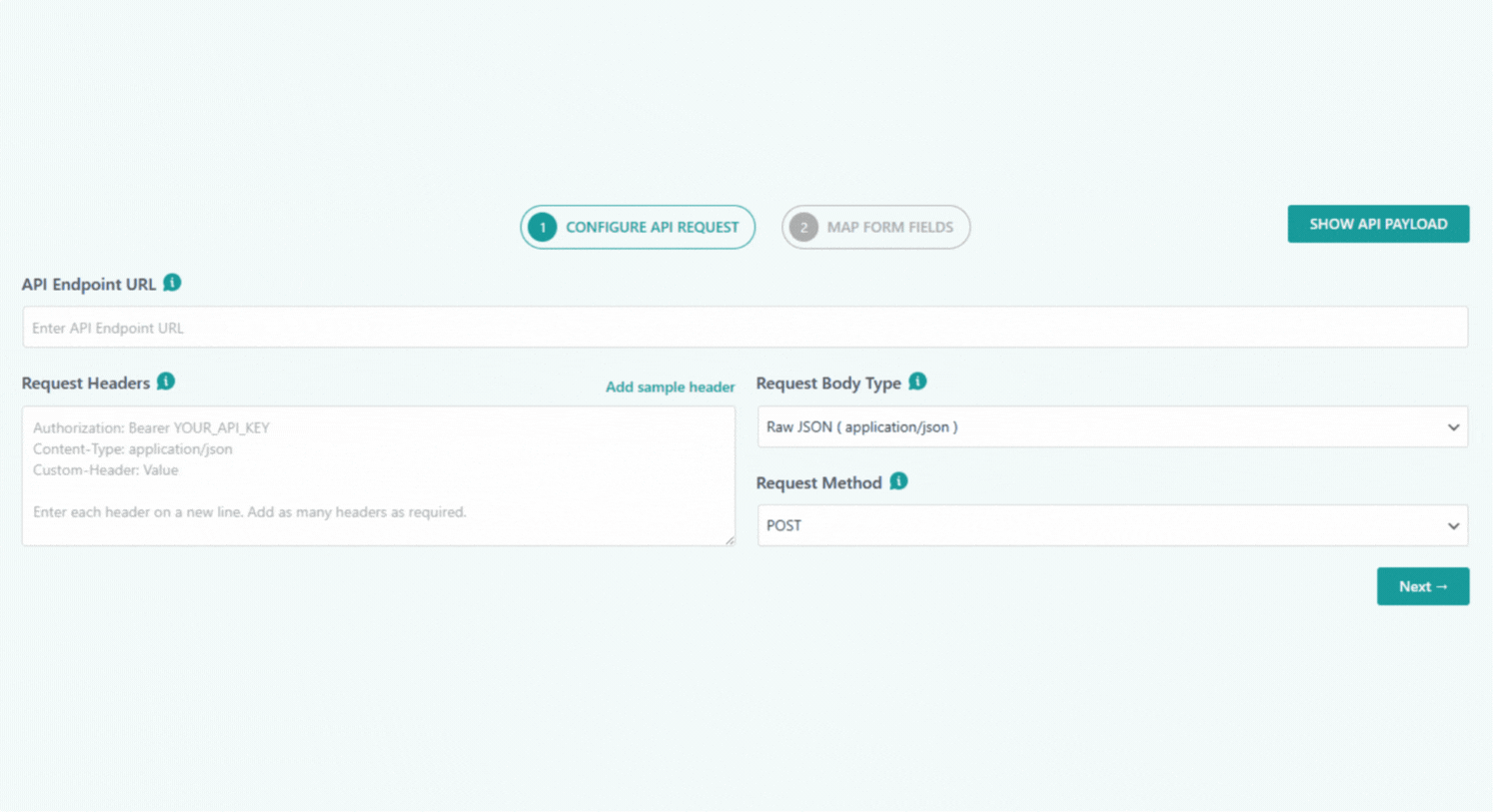Click the info icon next to Request Method

click(x=898, y=480)
